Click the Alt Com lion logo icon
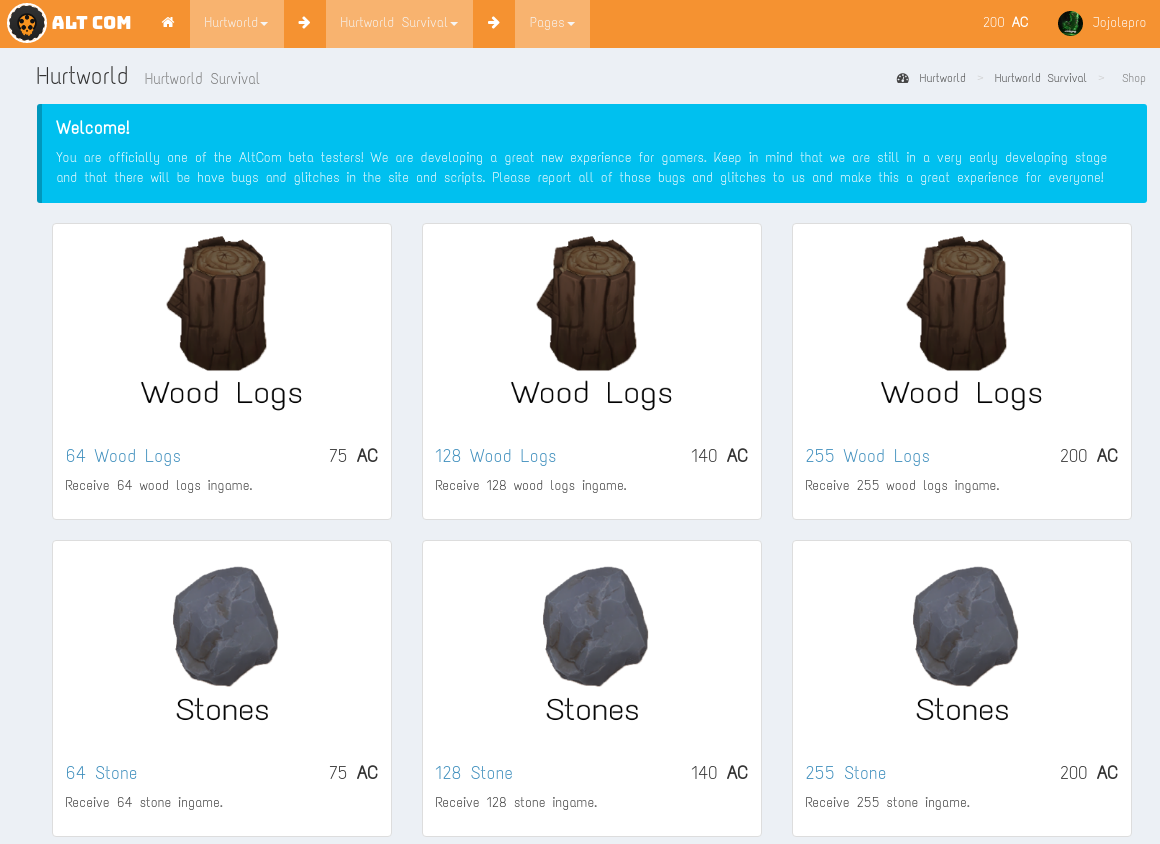Image resolution: width=1160 pixels, height=844 pixels. point(27,23)
